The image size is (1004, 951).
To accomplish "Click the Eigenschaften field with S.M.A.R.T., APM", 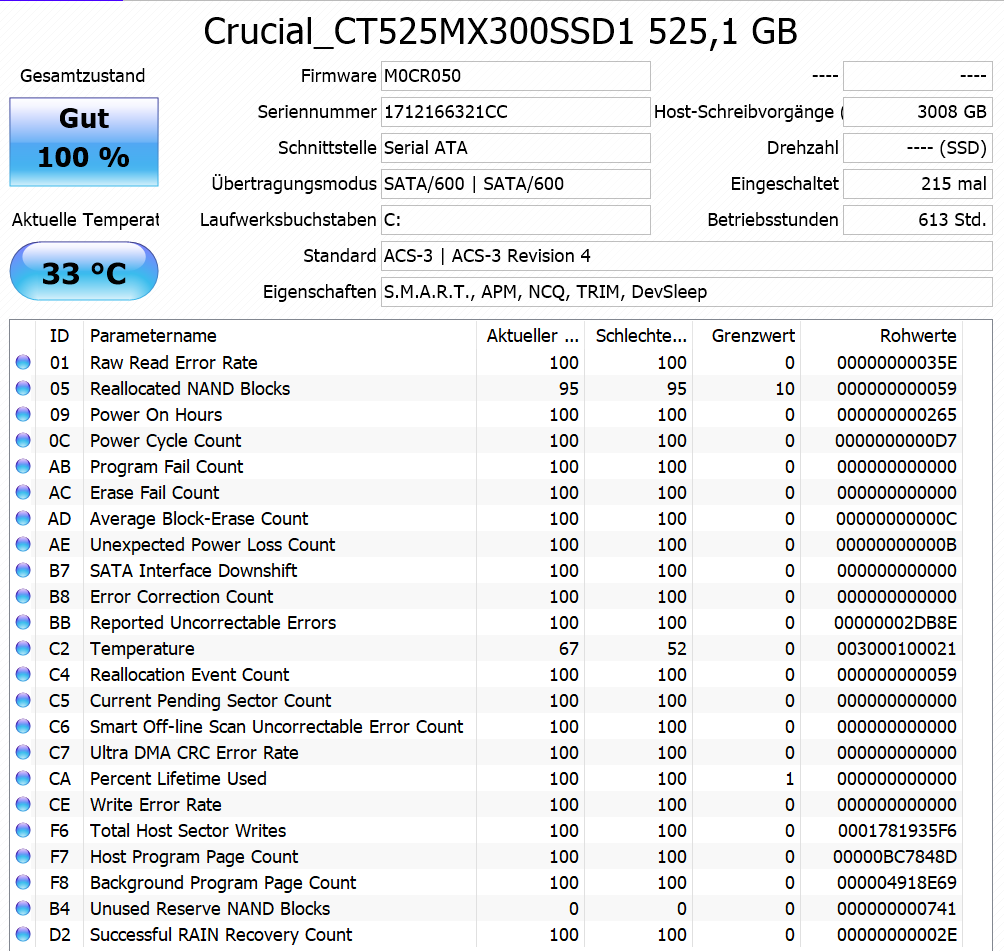I will tap(686, 292).
